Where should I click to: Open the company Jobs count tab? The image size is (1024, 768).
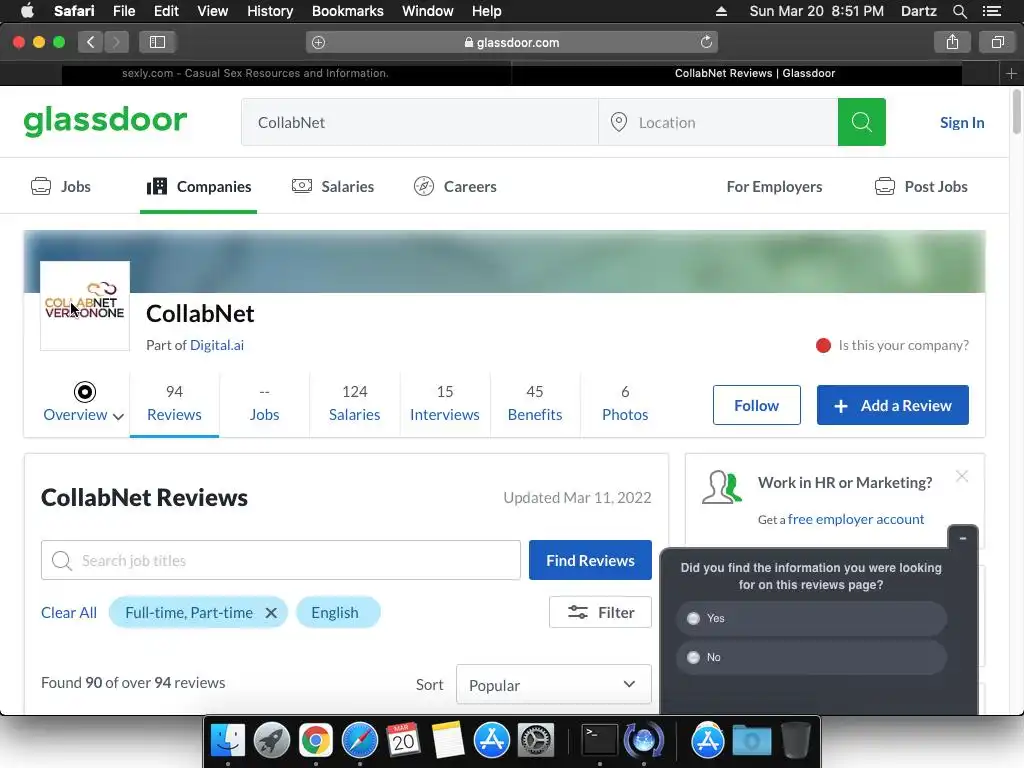(264, 404)
